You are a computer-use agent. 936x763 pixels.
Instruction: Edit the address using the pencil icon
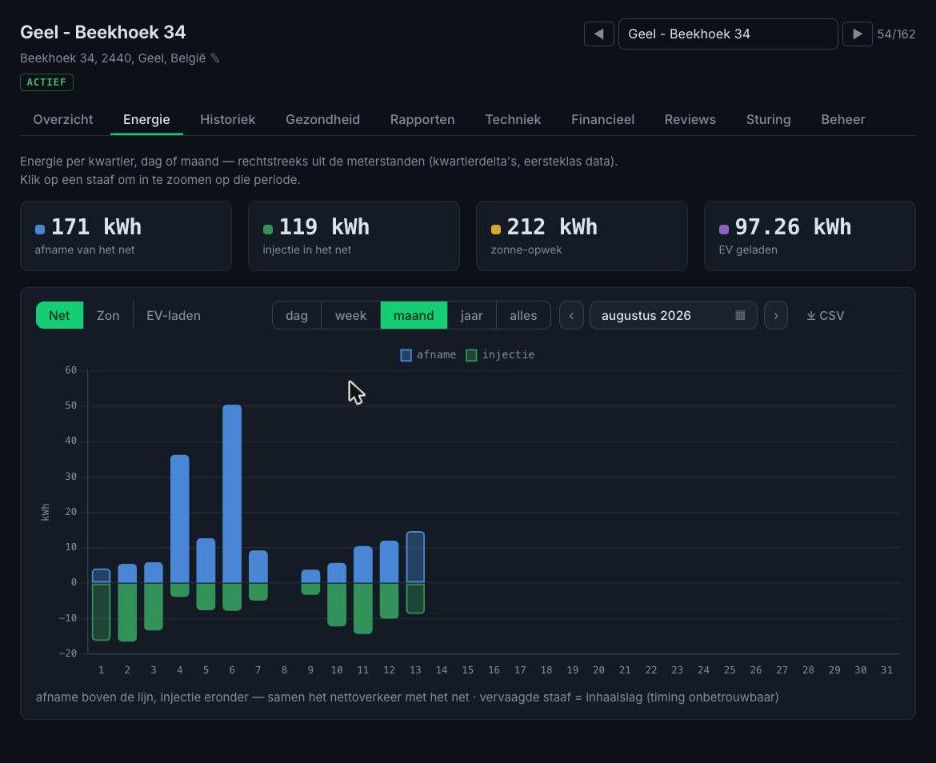click(215, 58)
